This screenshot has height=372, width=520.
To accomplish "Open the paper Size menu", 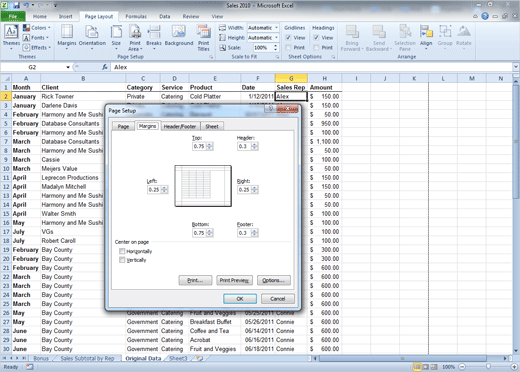I will coord(116,37).
